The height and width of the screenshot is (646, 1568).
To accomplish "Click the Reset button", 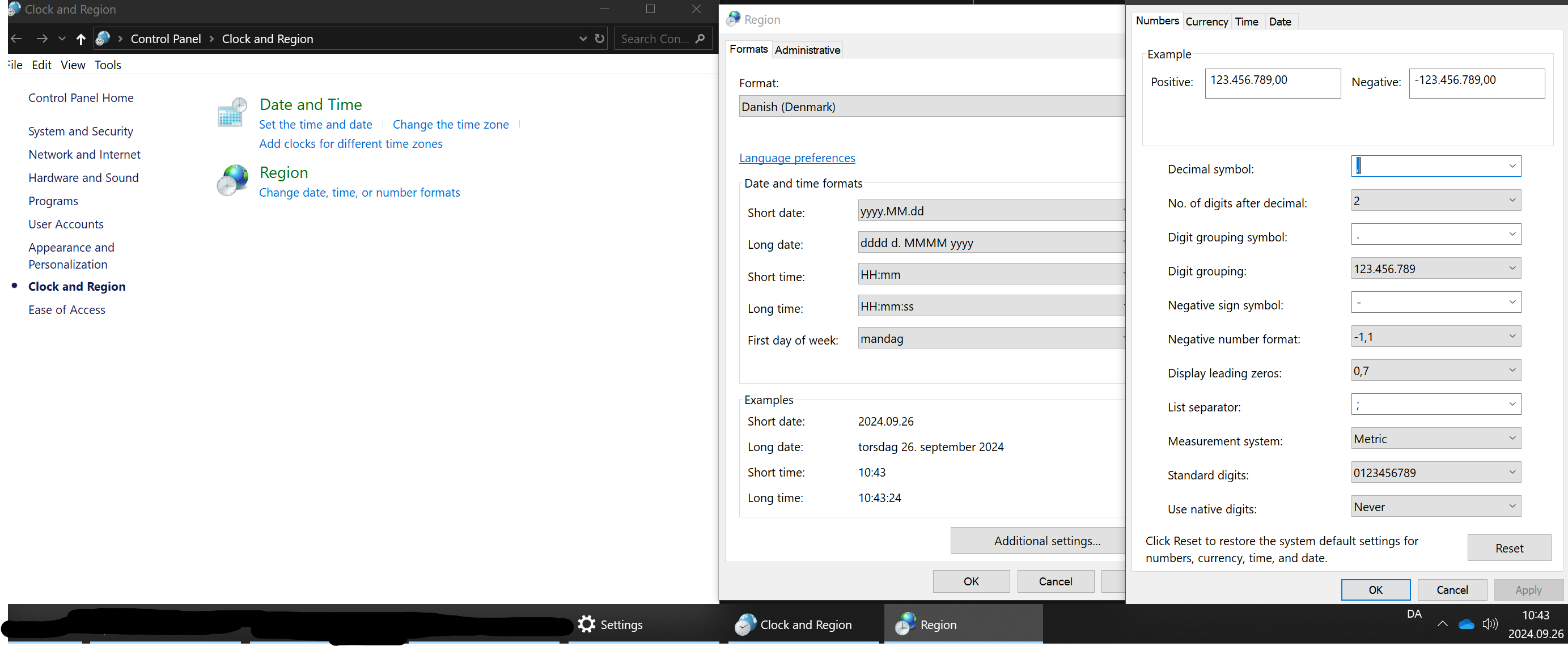I will [x=1509, y=548].
